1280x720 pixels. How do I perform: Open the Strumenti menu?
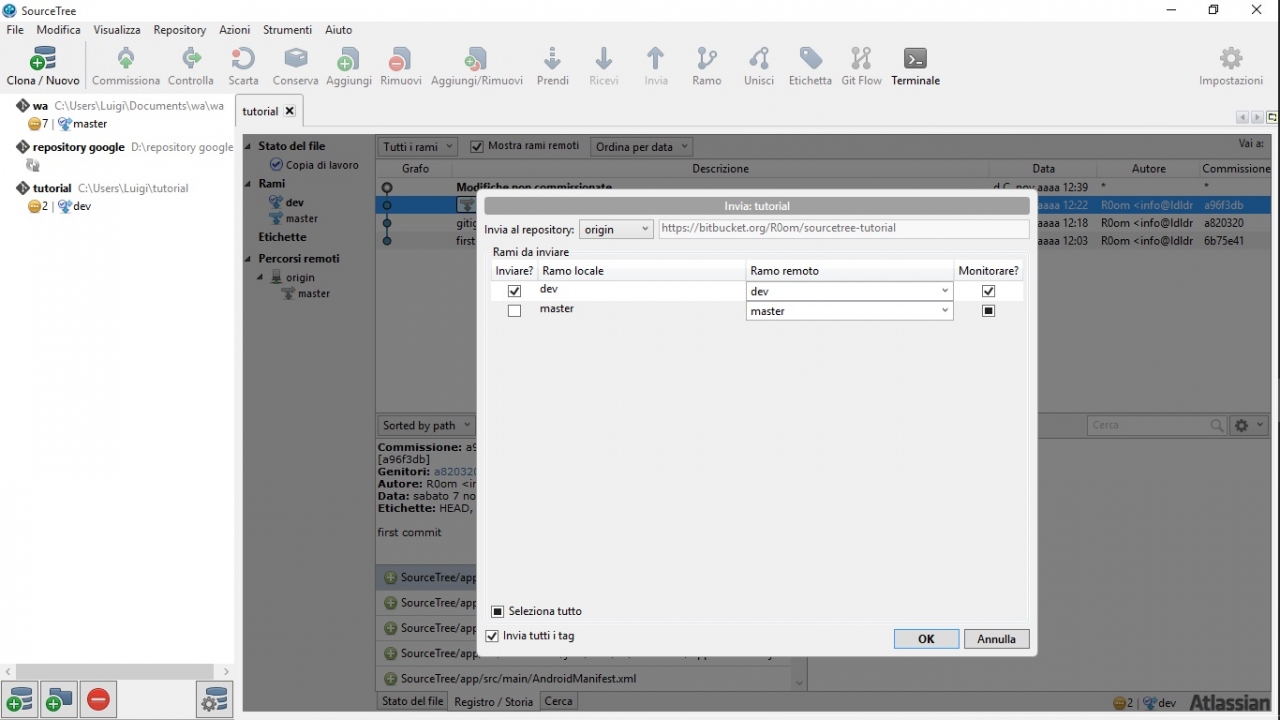point(288,30)
